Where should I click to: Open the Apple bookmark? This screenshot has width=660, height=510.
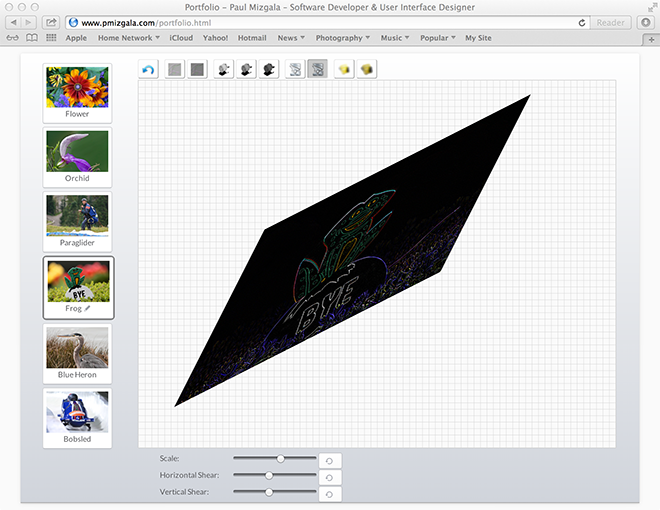[76, 38]
